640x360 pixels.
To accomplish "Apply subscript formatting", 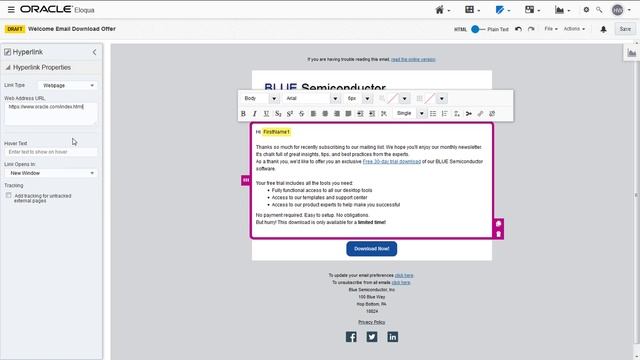I will (x=278, y=113).
